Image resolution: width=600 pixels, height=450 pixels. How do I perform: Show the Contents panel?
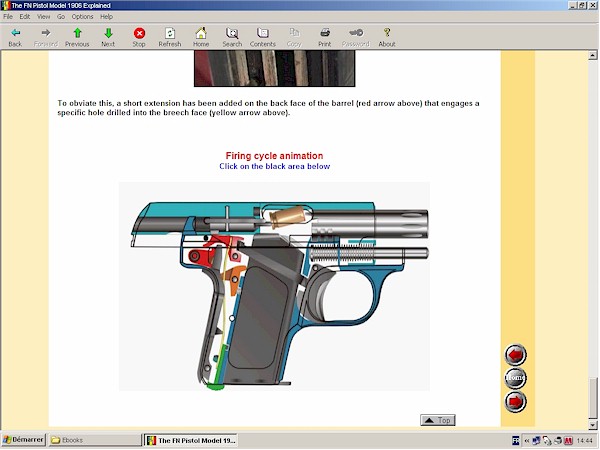[263, 37]
